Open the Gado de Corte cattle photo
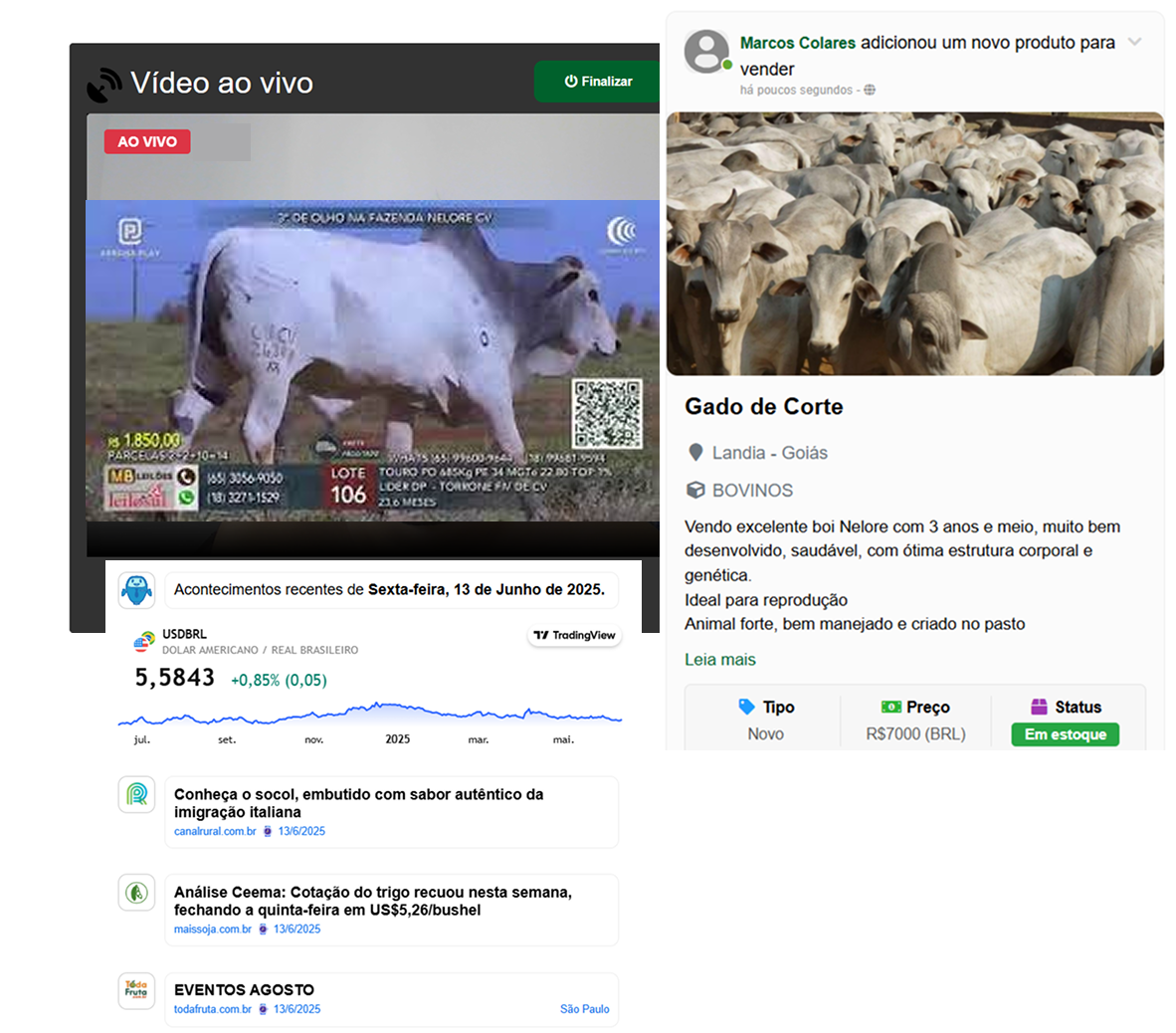Image resolution: width=1176 pixels, height=1033 pixels. point(914,244)
